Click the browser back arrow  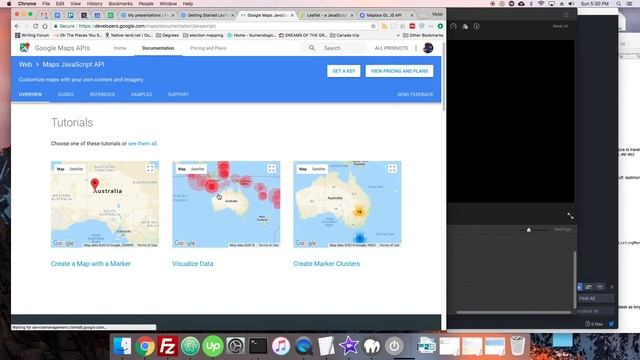click(17, 26)
